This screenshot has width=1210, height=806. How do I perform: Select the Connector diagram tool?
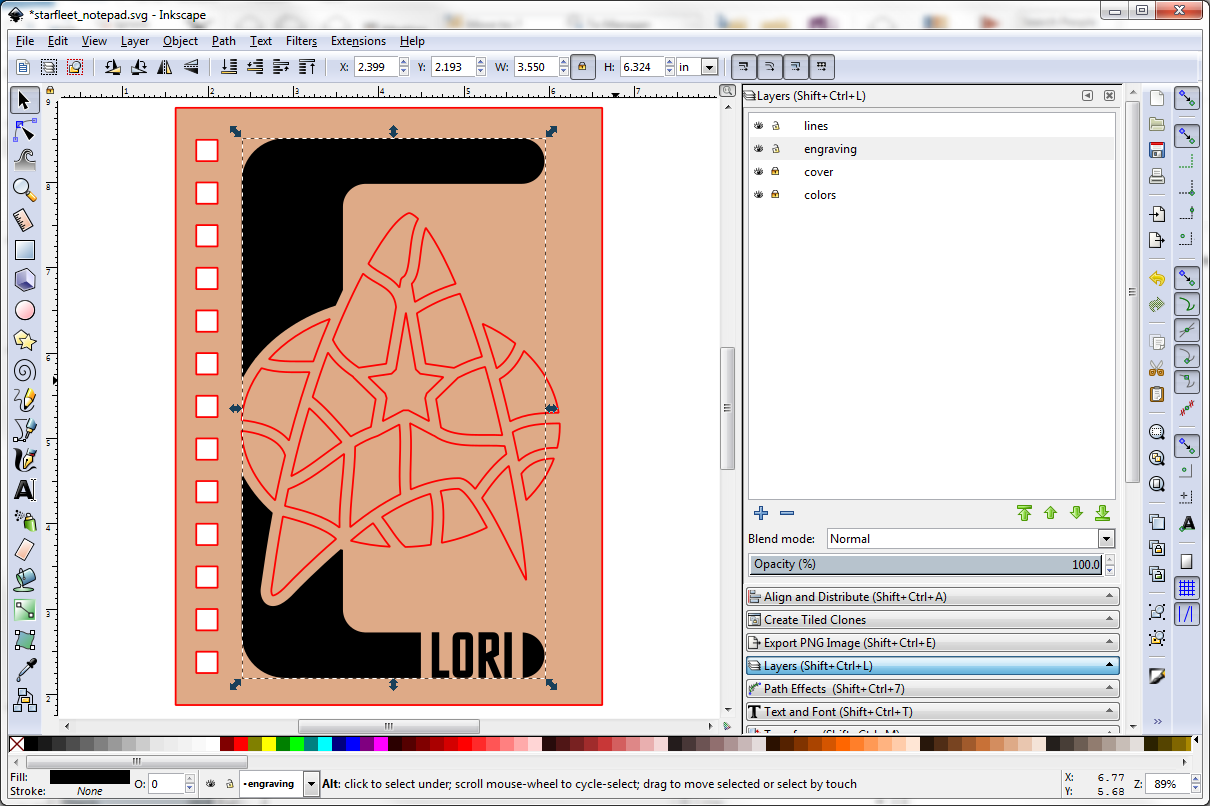coord(25,699)
